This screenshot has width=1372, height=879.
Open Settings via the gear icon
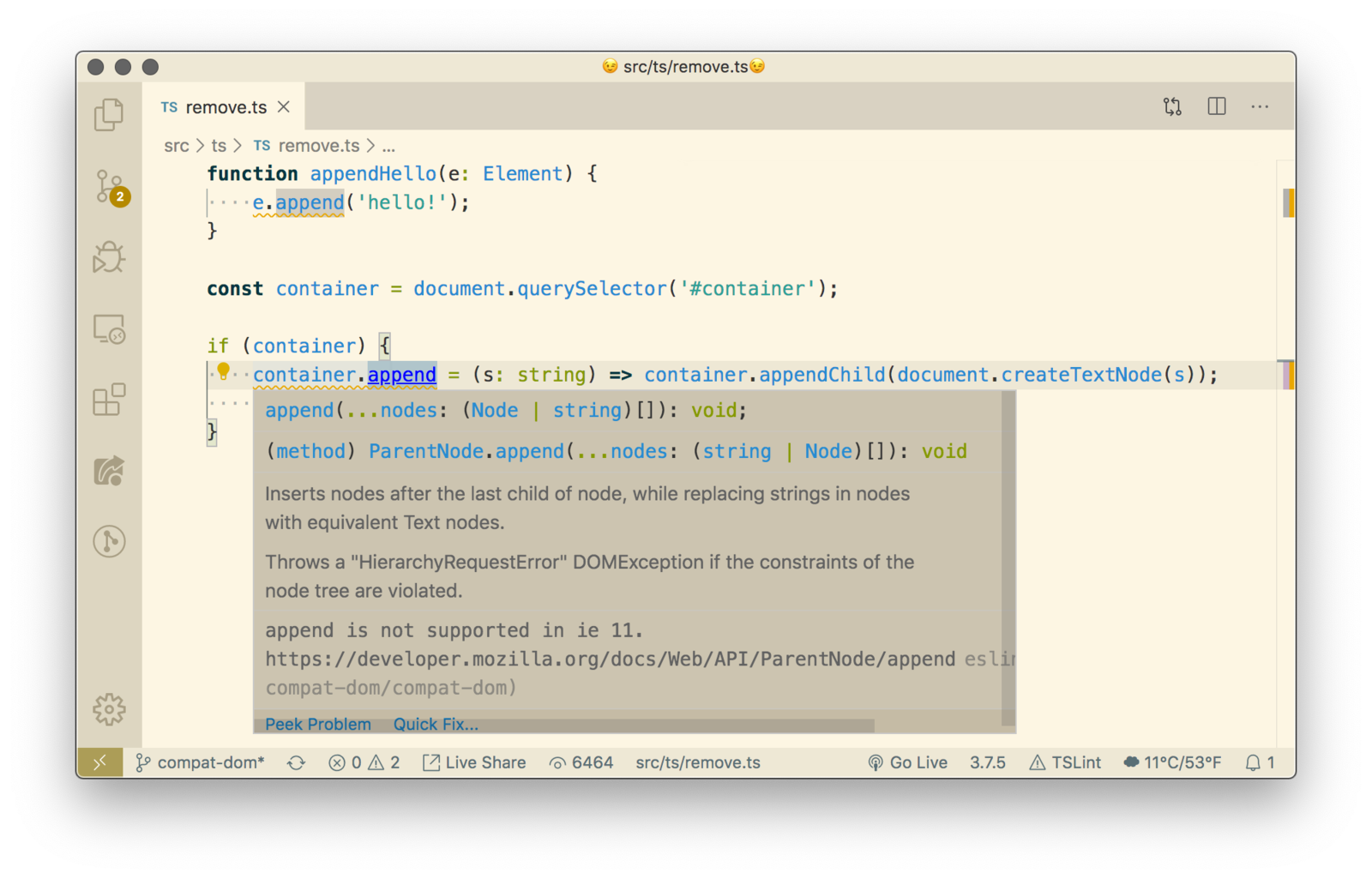(109, 709)
